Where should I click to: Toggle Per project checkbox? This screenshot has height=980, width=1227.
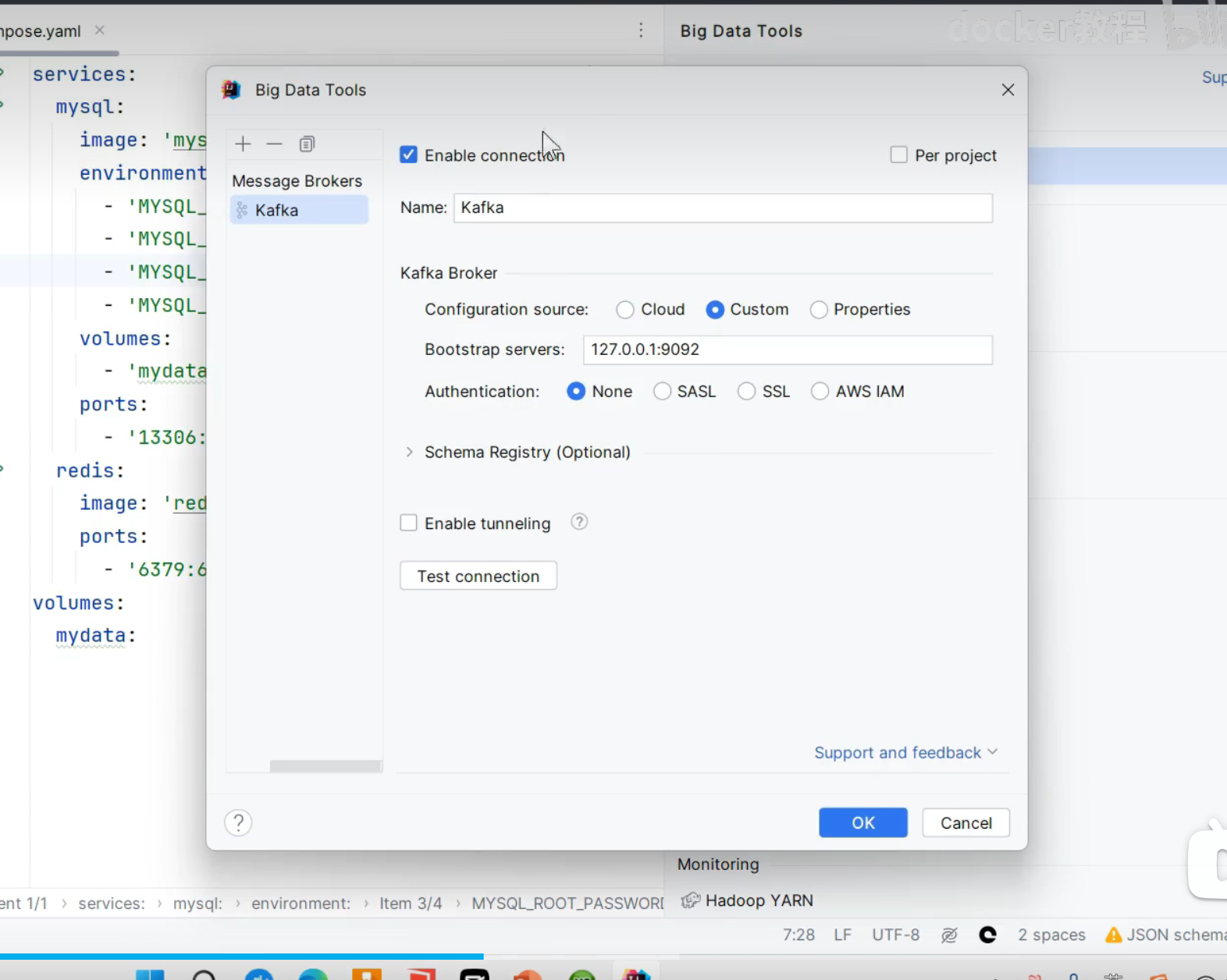(x=899, y=154)
